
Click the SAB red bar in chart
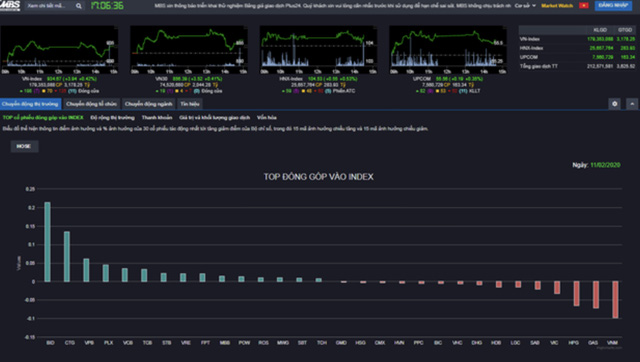(538, 285)
